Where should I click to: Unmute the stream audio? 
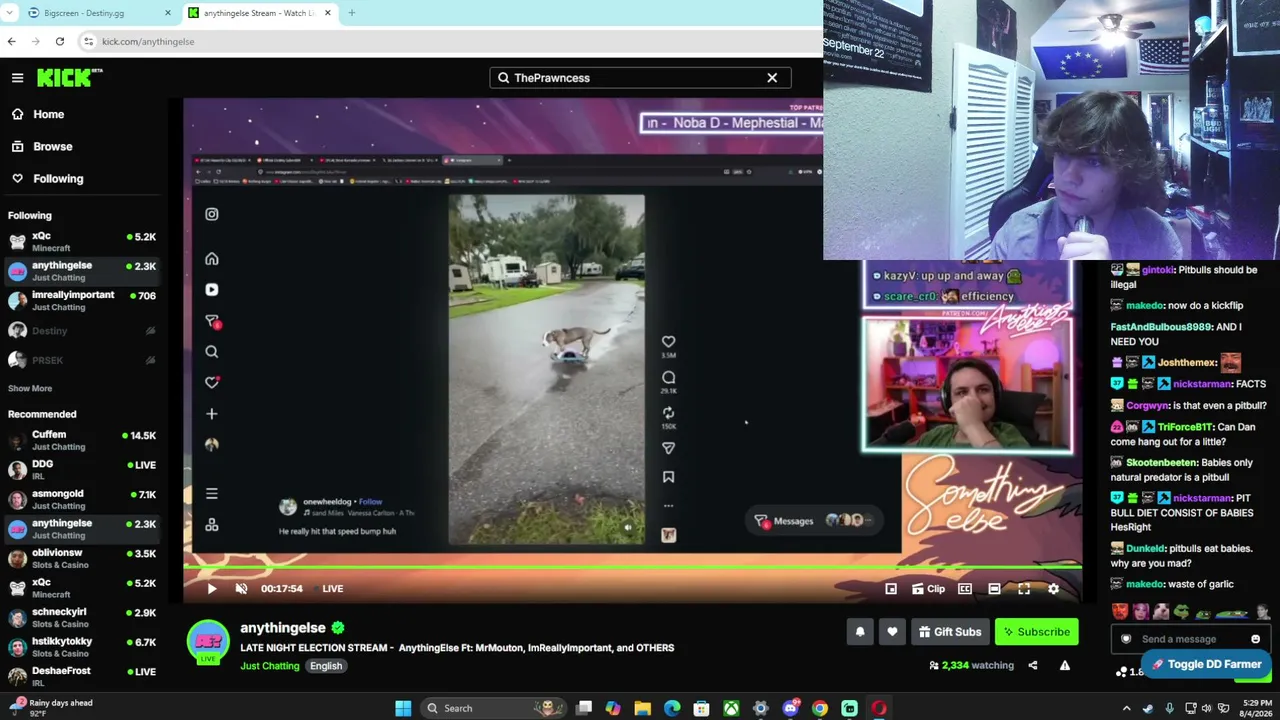click(x=241, y=589)
